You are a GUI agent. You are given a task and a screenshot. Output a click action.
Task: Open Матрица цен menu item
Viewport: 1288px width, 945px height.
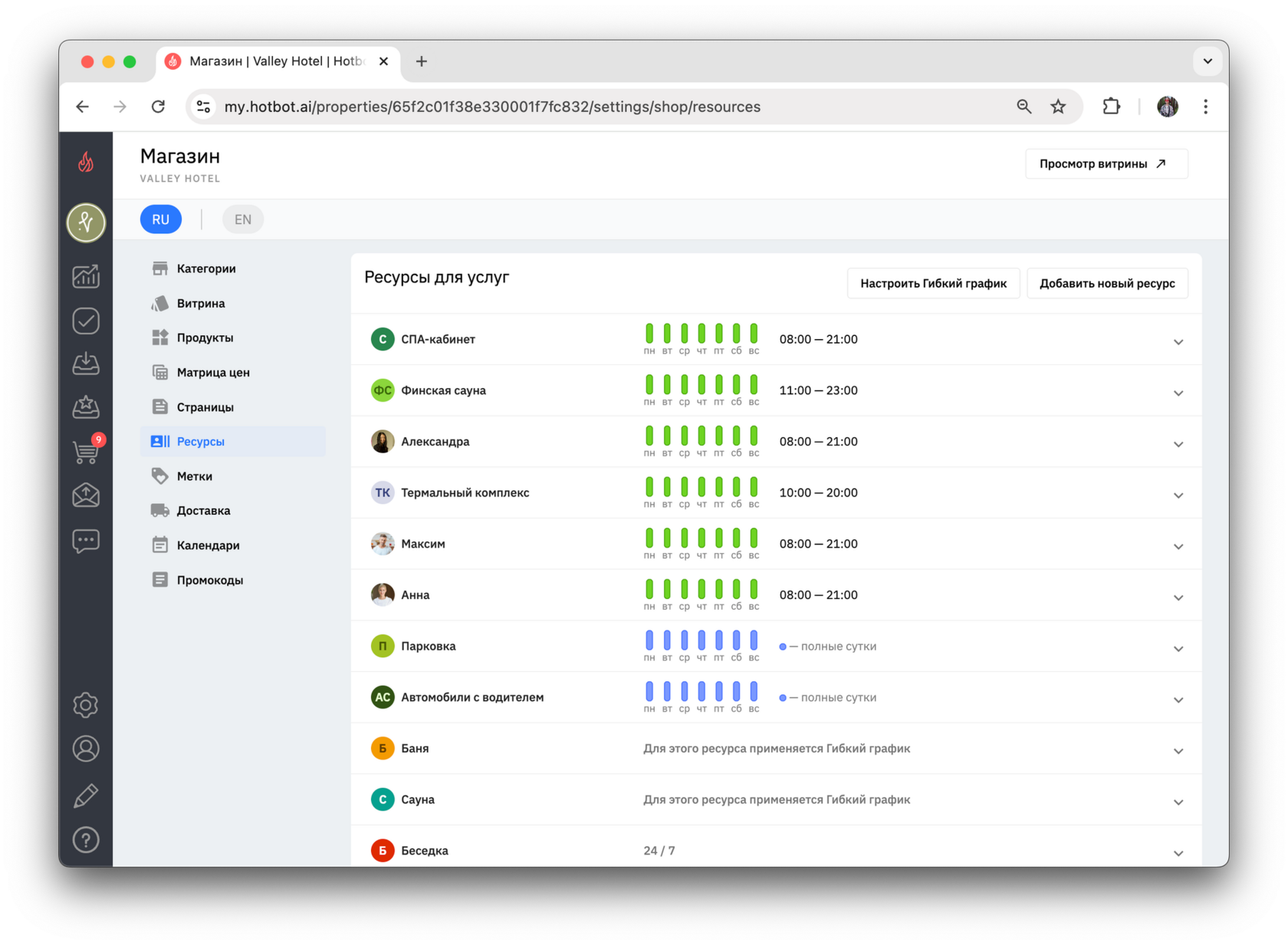pos(233,373)
